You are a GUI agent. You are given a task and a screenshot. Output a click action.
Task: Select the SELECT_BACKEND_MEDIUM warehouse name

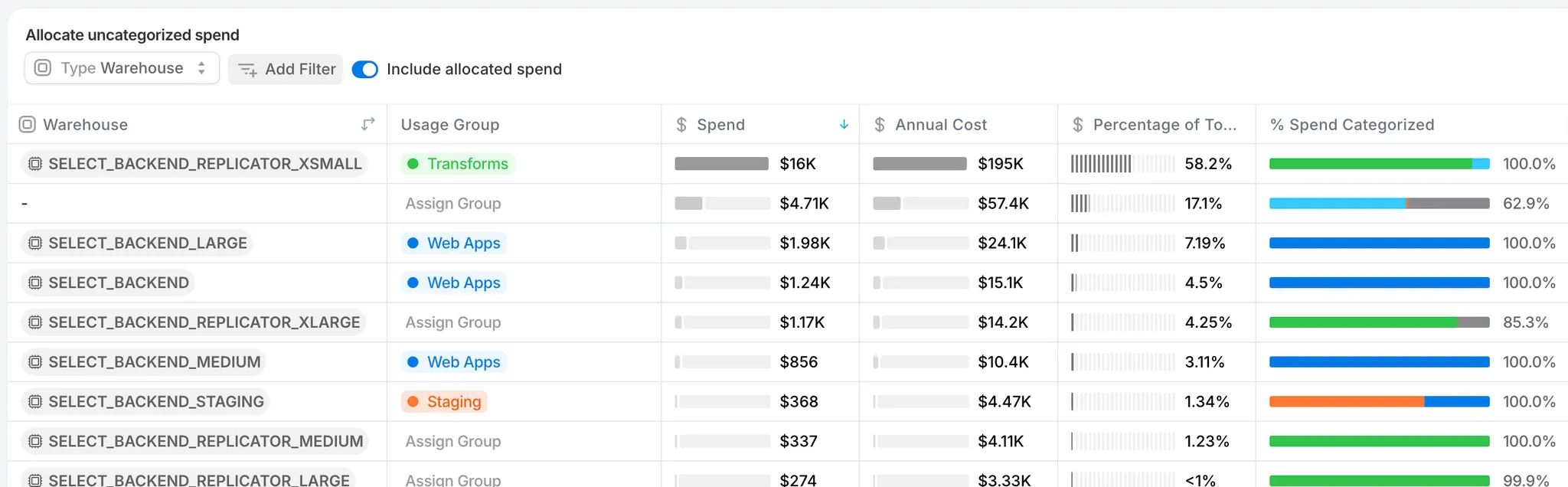click(154, 362)
